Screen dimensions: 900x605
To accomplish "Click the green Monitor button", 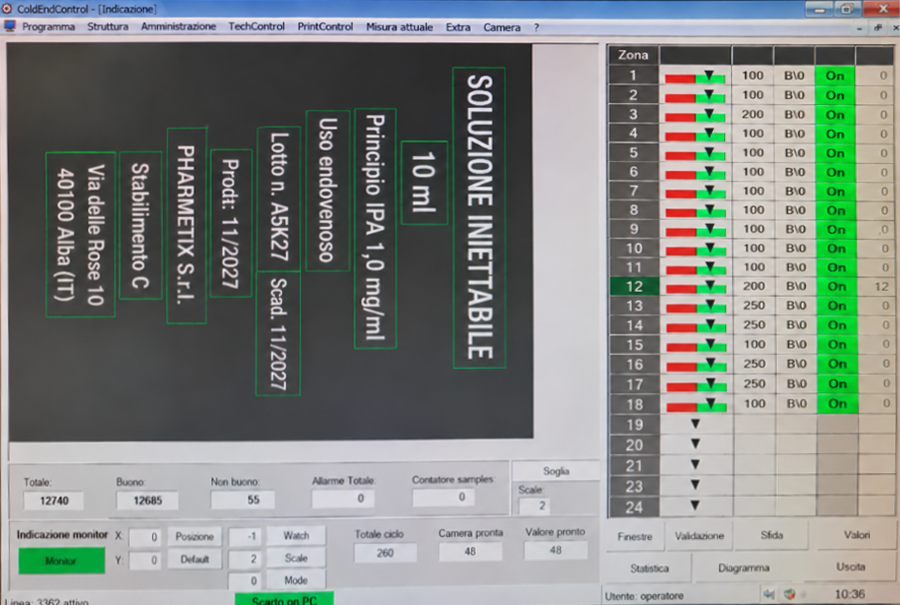I will click(x=61, y=561).
